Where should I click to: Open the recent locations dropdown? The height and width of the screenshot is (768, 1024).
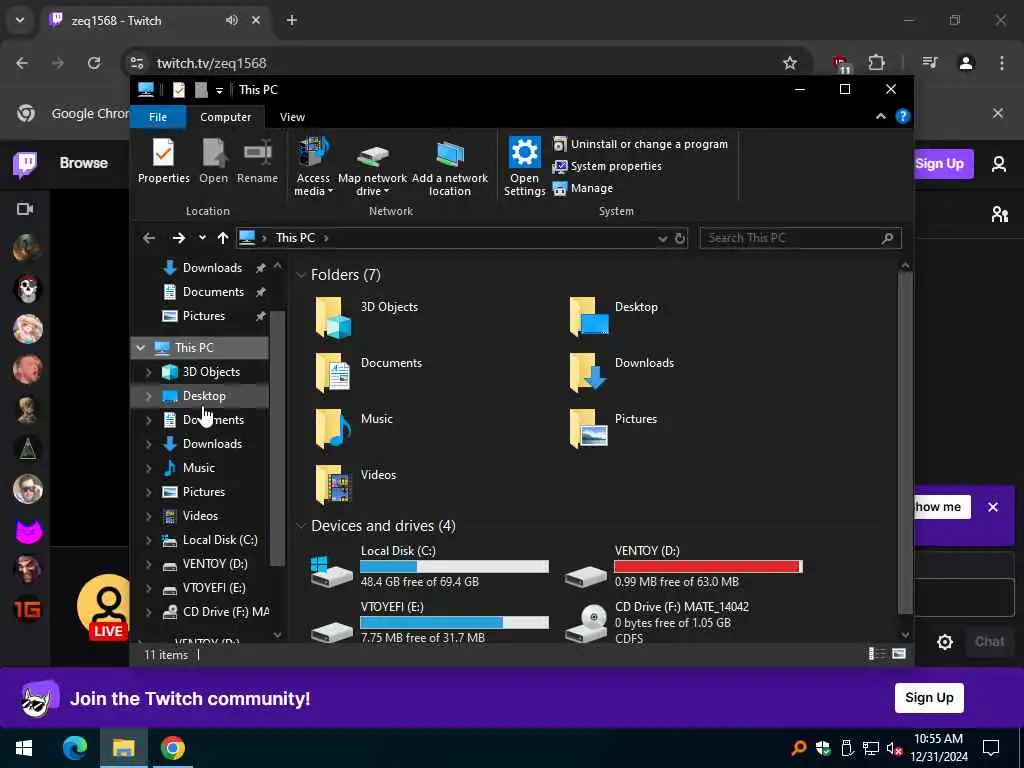(202, 238)
